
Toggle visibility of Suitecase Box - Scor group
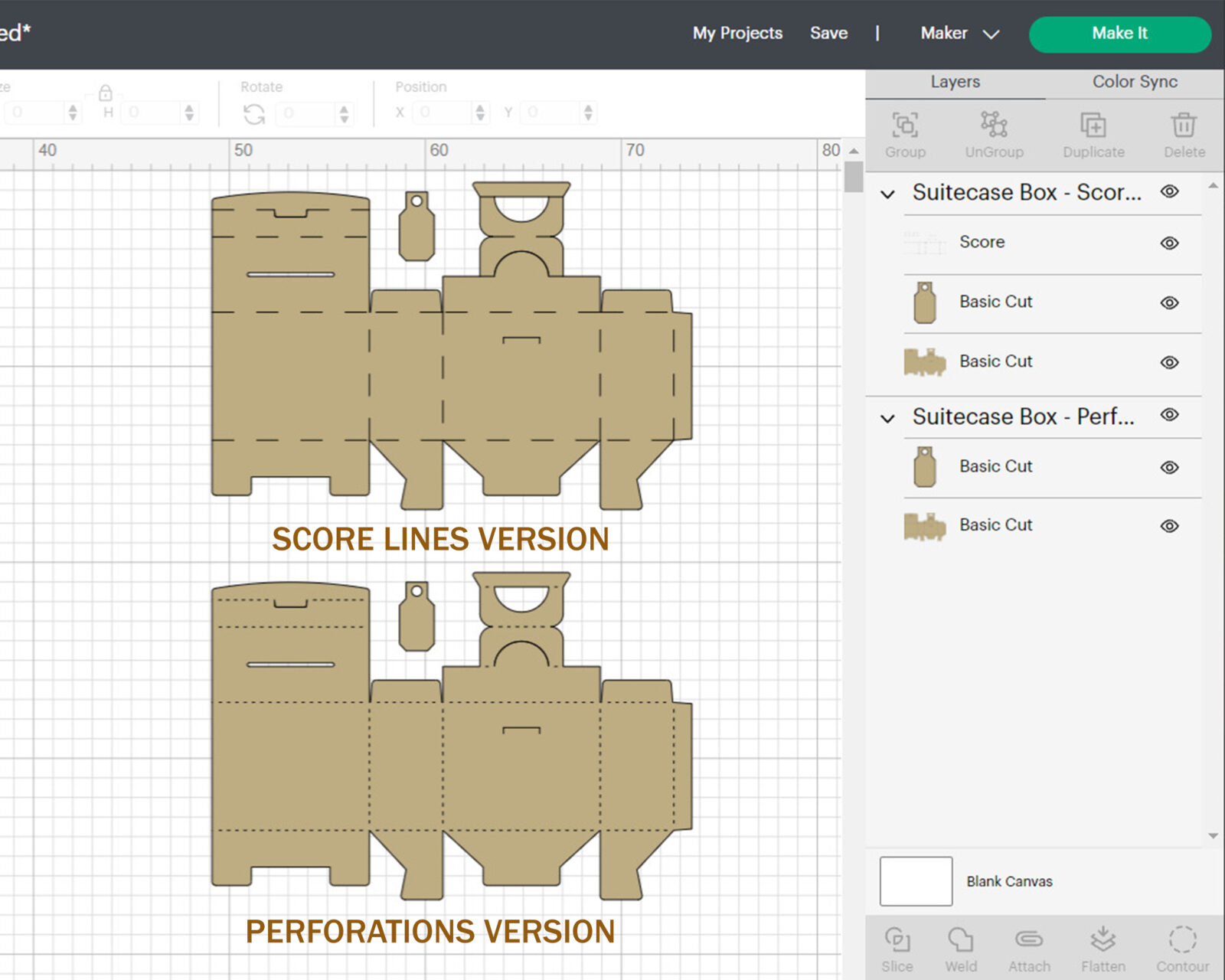click(x=1169, y=191)
